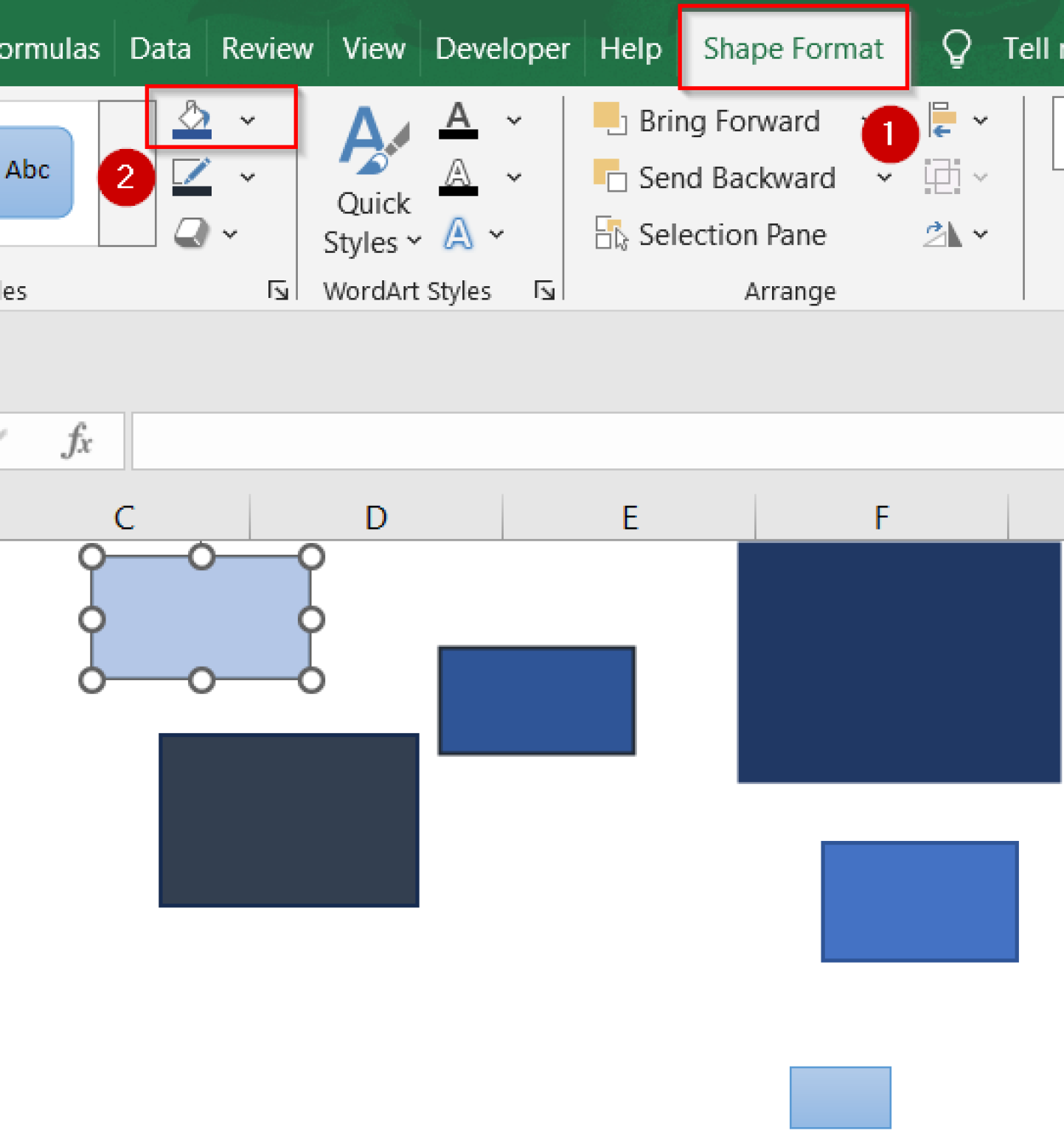Click the Text Outline icon
1064x1133 pixels.
coord(459,176)
